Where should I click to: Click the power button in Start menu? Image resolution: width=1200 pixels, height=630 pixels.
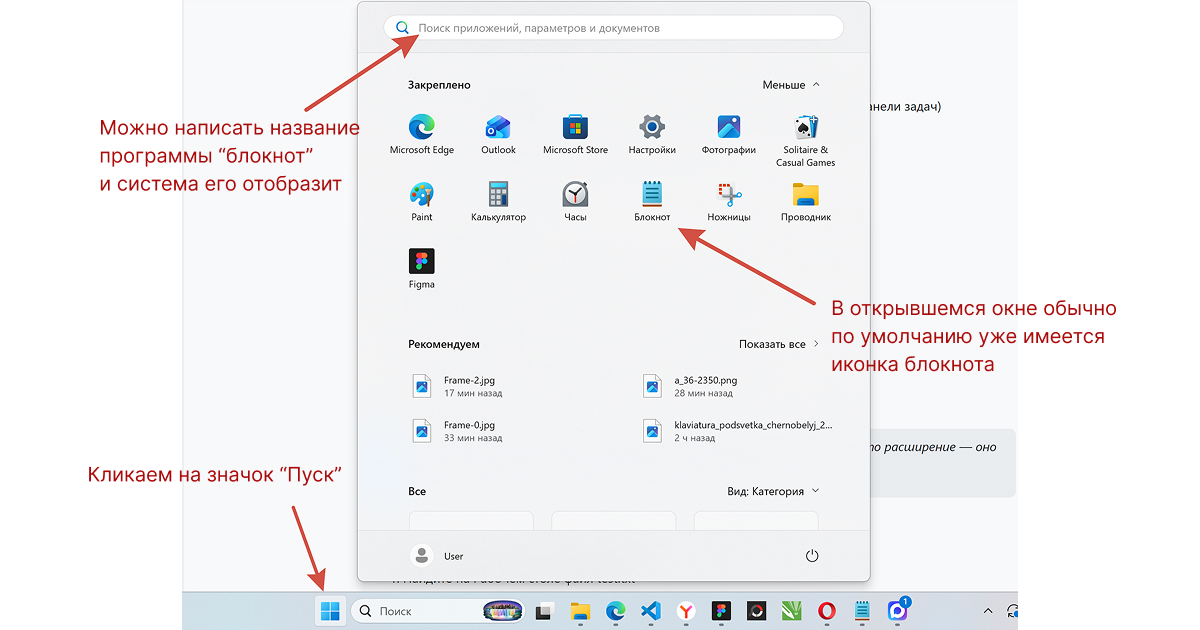click(812, 556)
